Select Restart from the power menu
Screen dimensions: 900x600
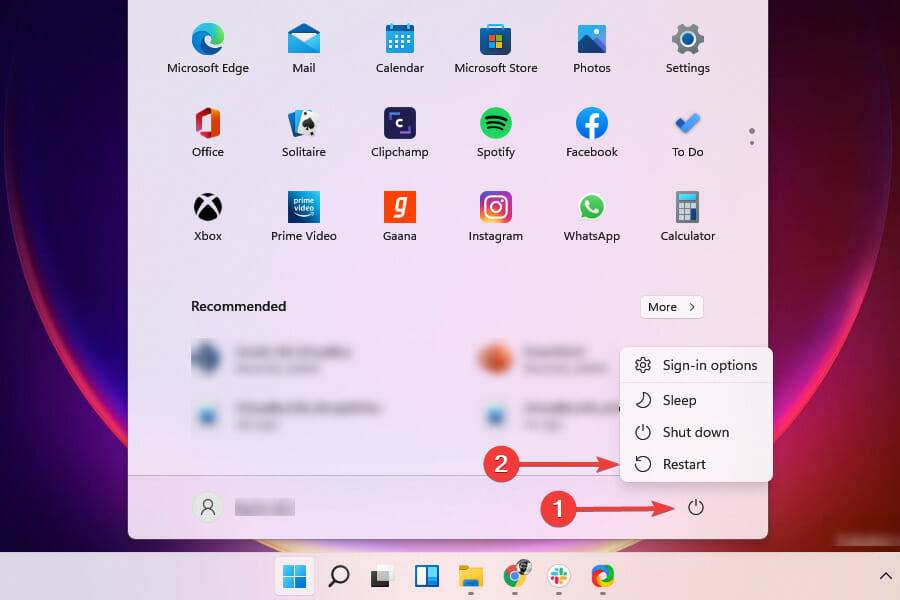pyautogui.click(x=696, y=464)
